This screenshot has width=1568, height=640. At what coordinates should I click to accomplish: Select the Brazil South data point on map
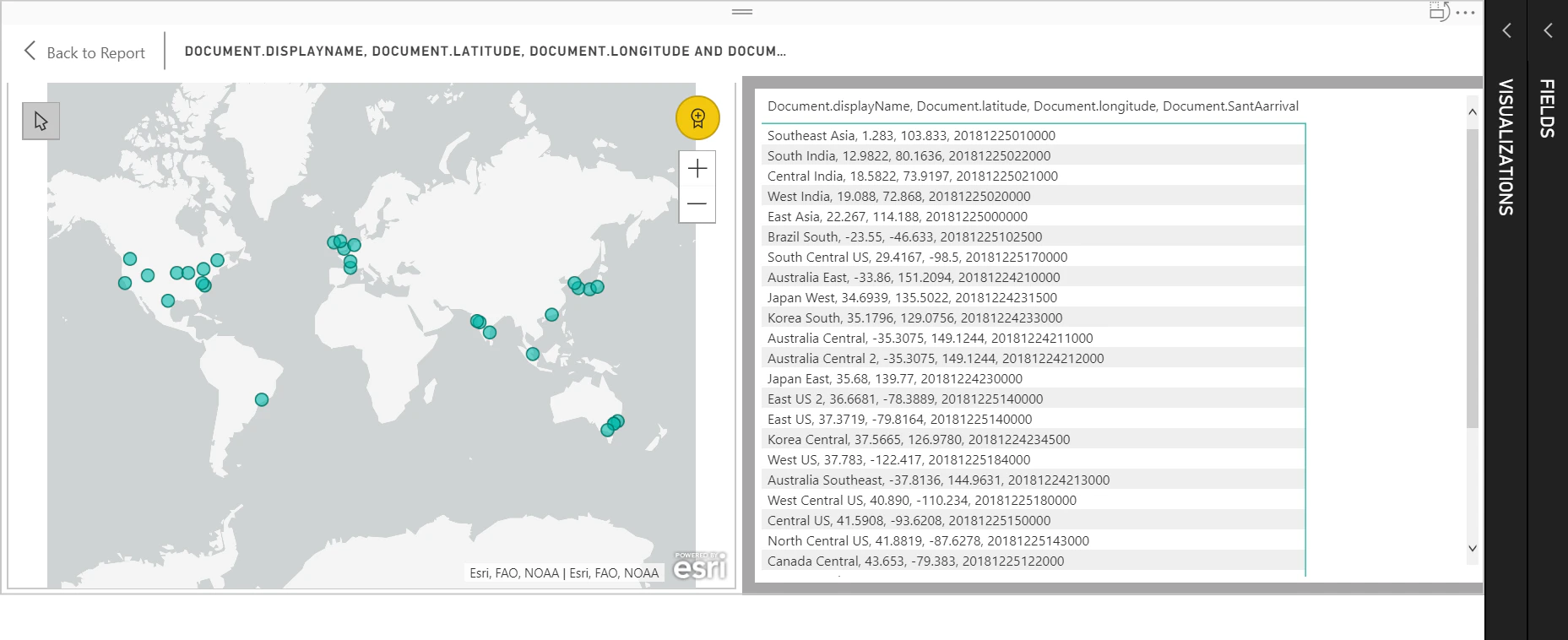[x=262, y=399]
